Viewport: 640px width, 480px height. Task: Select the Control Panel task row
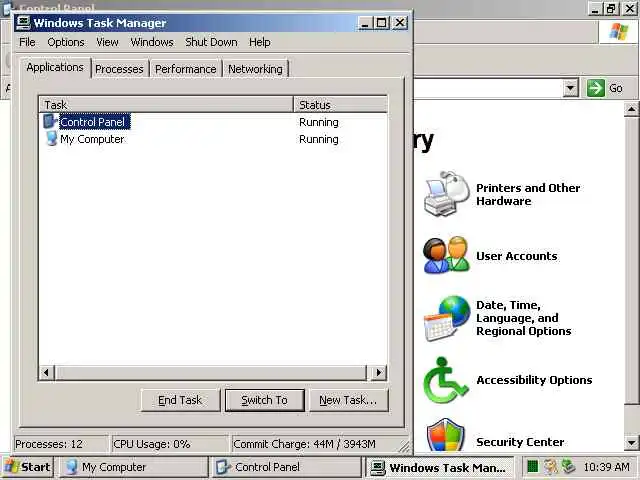tap(213, 122)
